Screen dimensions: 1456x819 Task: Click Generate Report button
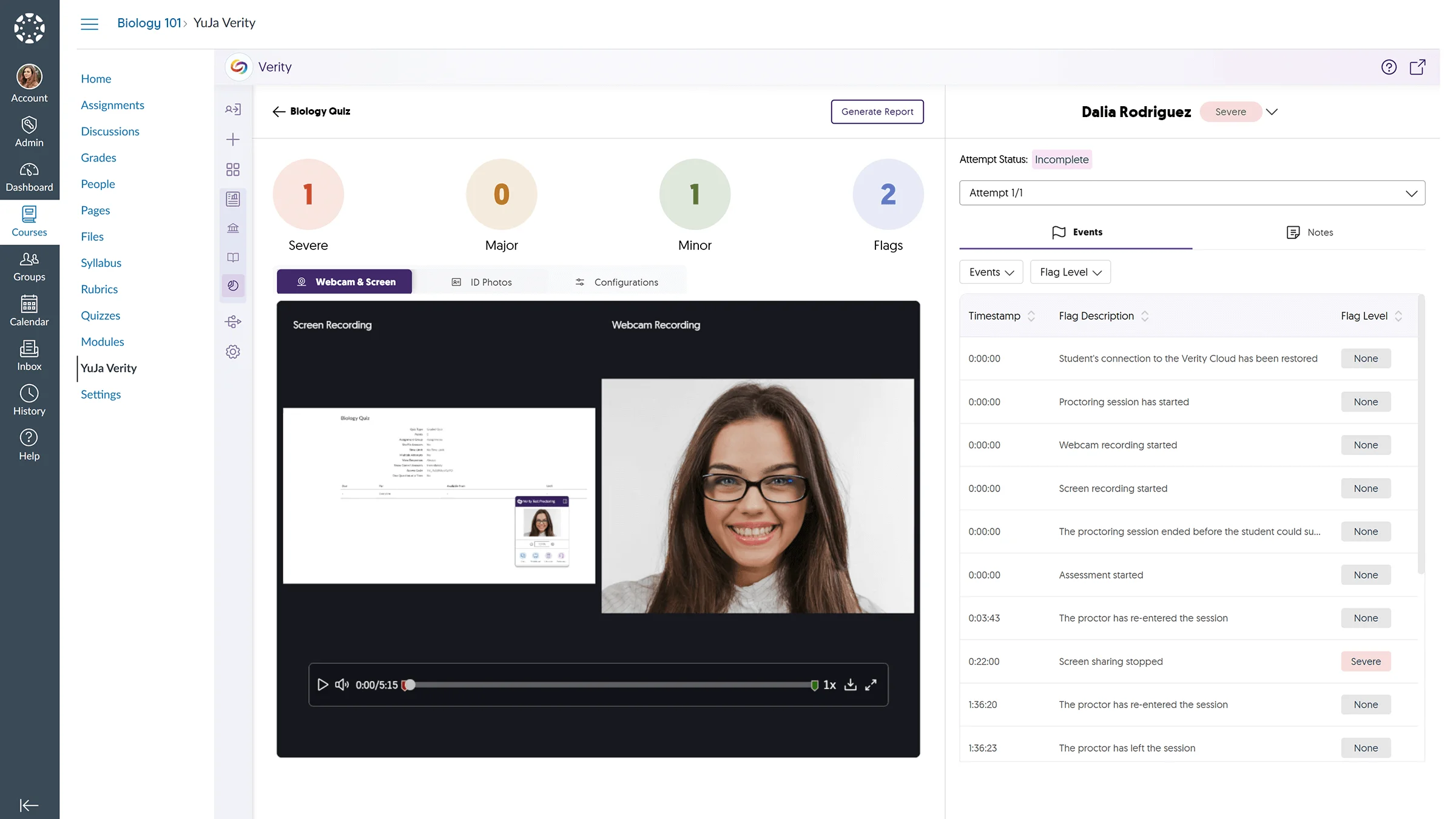pos(877,112)
